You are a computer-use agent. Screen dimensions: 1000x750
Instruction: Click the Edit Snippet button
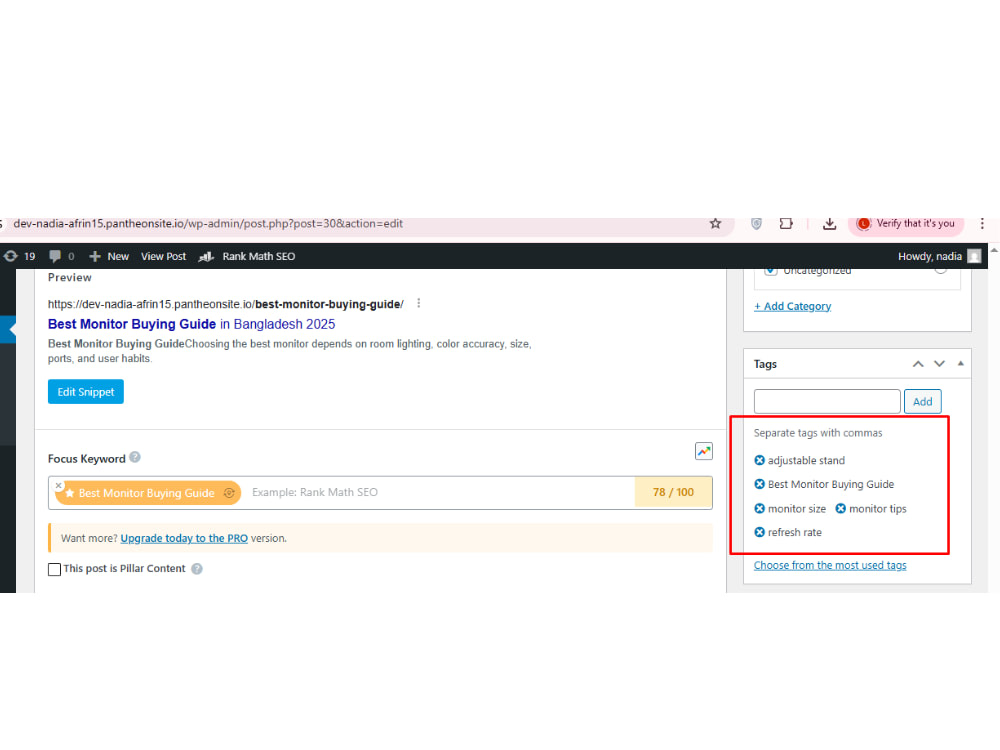click(x=85, y=392)
